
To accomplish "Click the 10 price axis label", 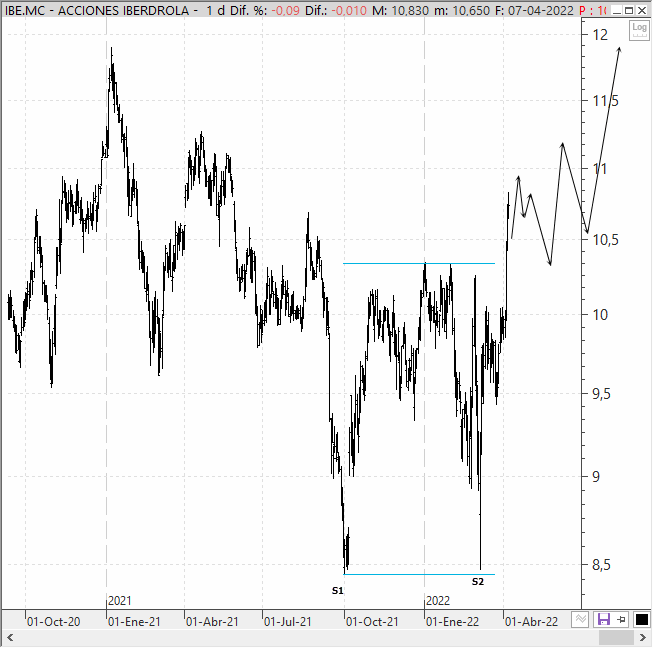I will (x=601, y=314).
